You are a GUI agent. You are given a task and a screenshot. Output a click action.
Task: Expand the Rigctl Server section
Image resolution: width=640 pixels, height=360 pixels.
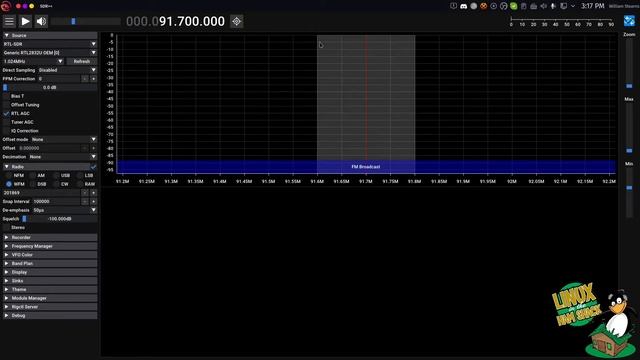[x=50, y=307]
